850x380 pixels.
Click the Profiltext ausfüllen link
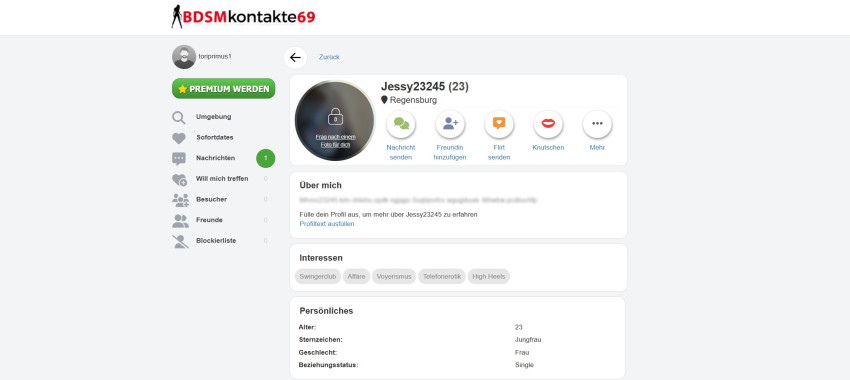(x=327, y=224)
